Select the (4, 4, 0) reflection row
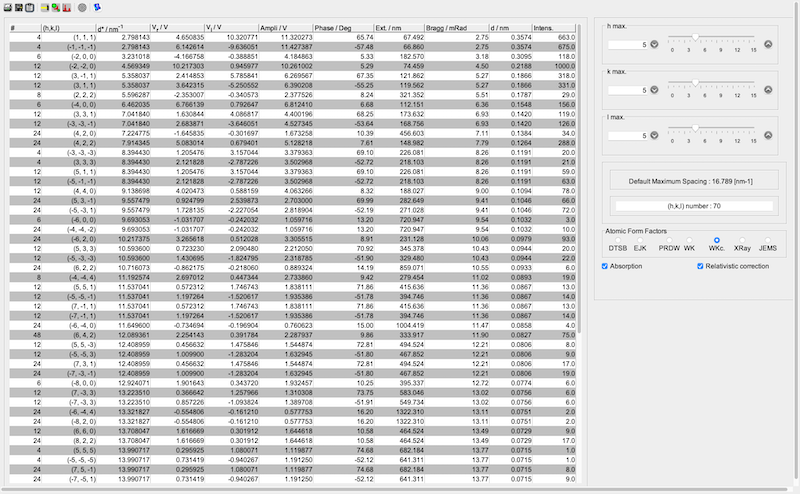Image resolution: width=800 pixels, height=494 pixels. point(292,191)
